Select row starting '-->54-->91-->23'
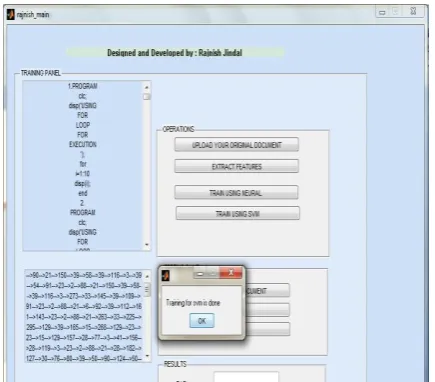Screen dimensions: 435x382 click(x=84, y=286)
